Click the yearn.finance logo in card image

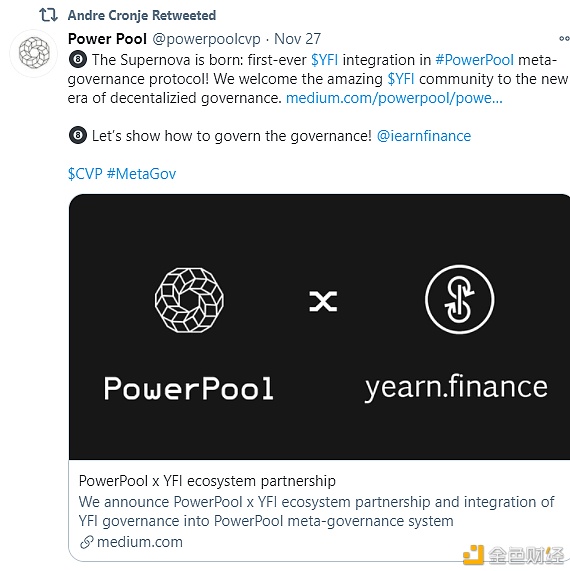point(459,299)
